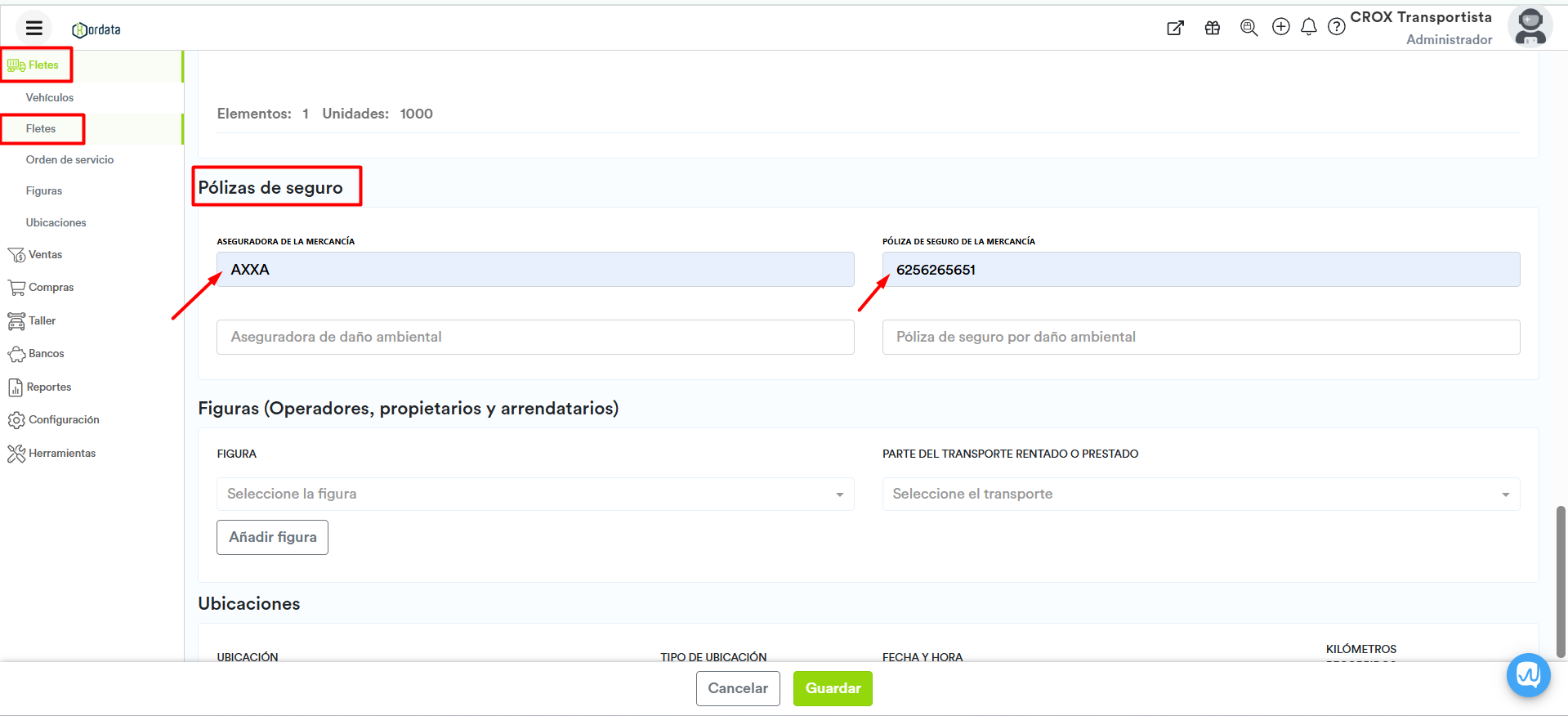Open Orden de servicio submenu item
Image resolution: width=1568 pixels, height=716 pixels.
pyautogui.click(x=69, y=160)
